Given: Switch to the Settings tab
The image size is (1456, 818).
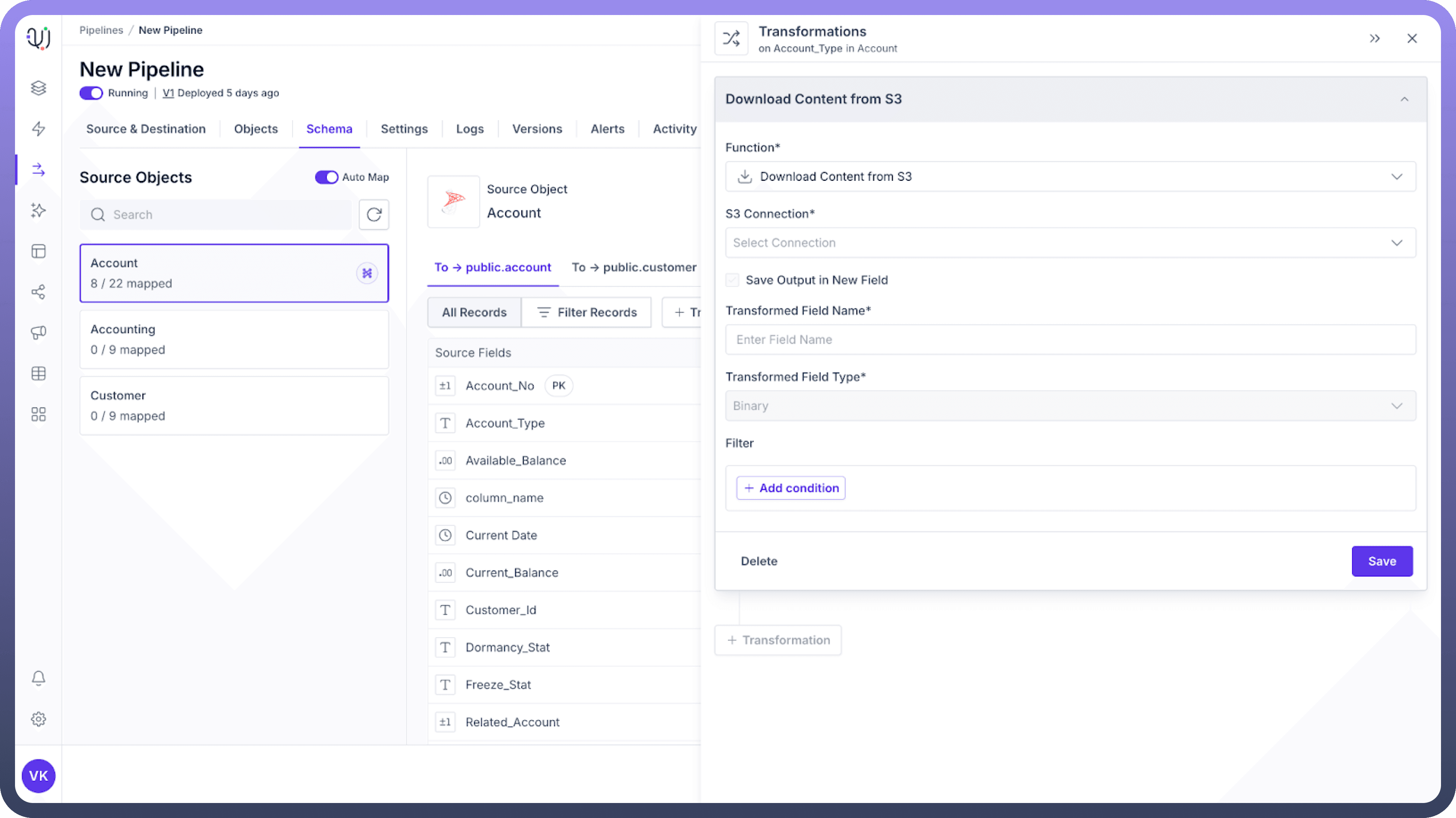Looking at the screenshot, I should 404,129.
